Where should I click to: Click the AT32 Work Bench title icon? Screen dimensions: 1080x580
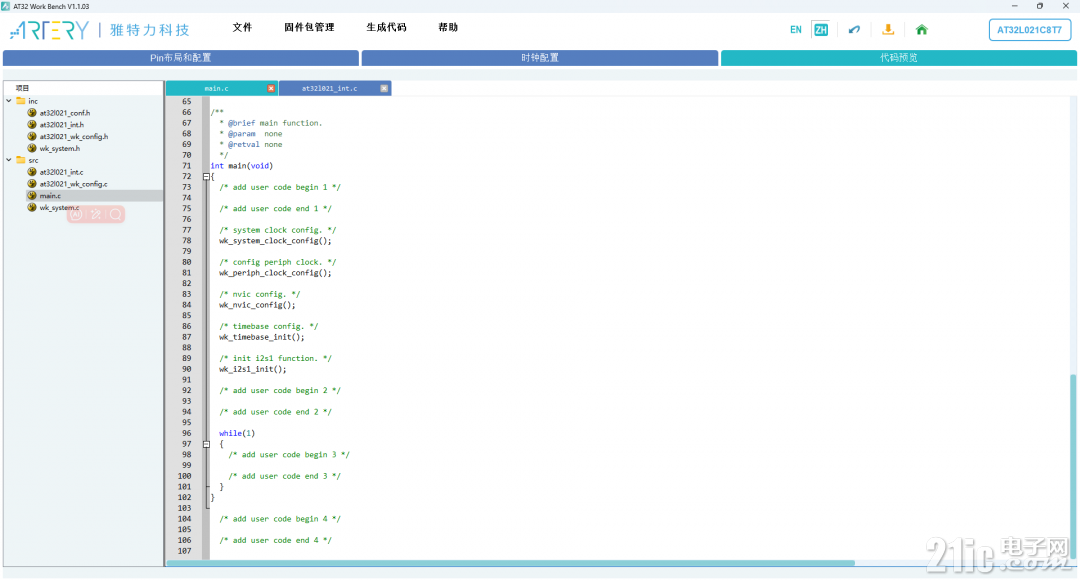tap(6, 6)
